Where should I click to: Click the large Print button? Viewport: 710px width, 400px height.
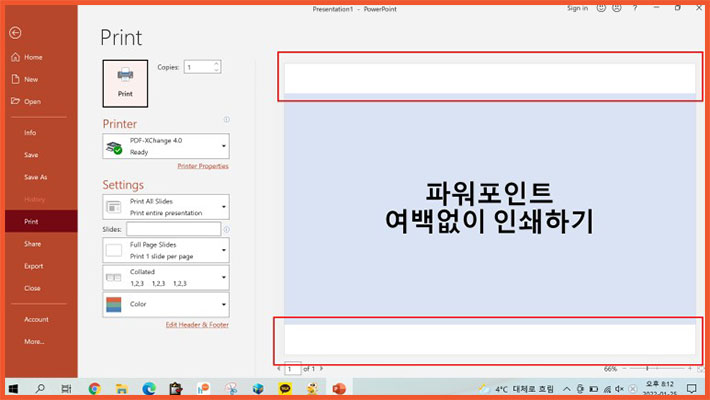(125, 83)
